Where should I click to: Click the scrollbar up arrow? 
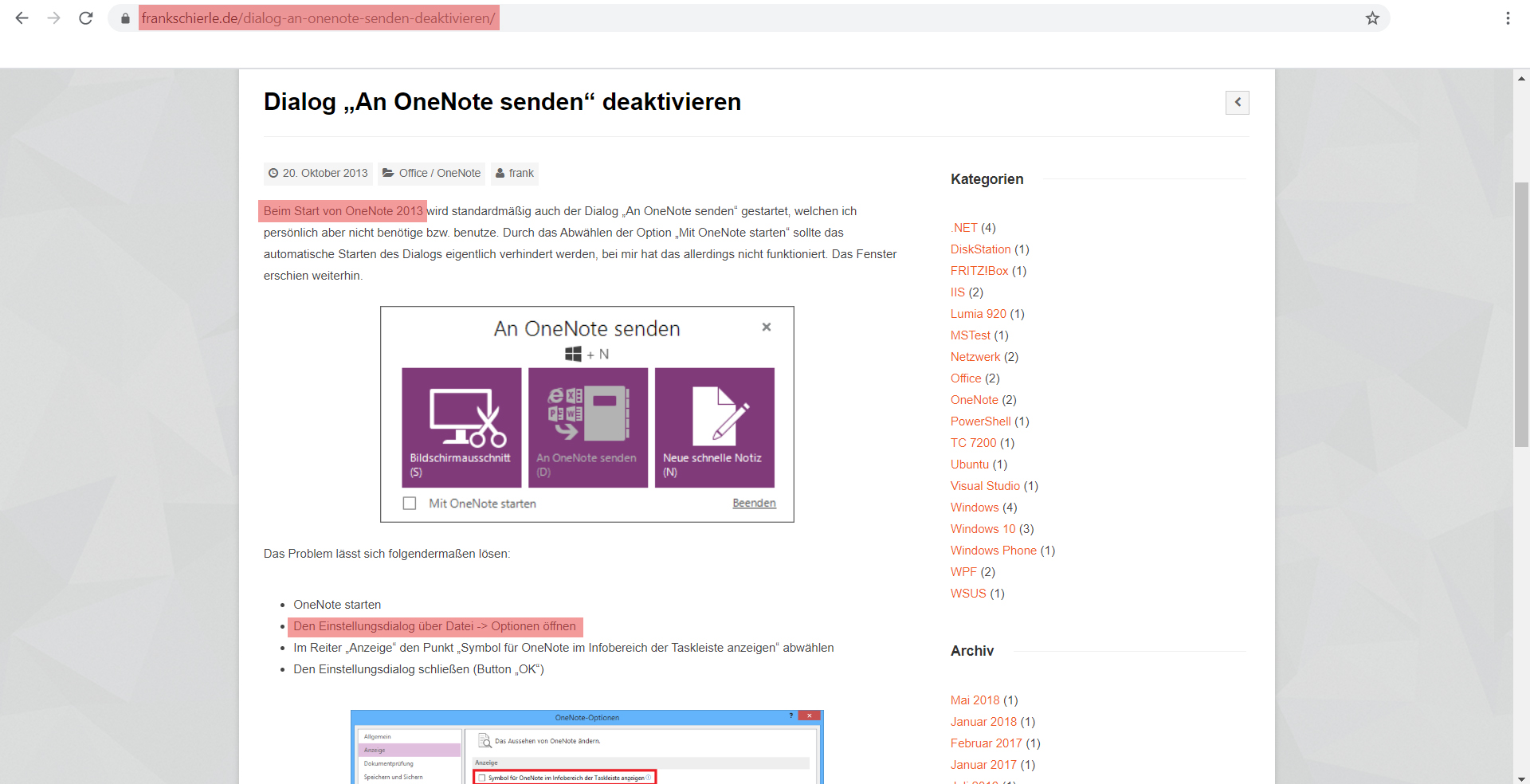click(x=1521, y=78)
